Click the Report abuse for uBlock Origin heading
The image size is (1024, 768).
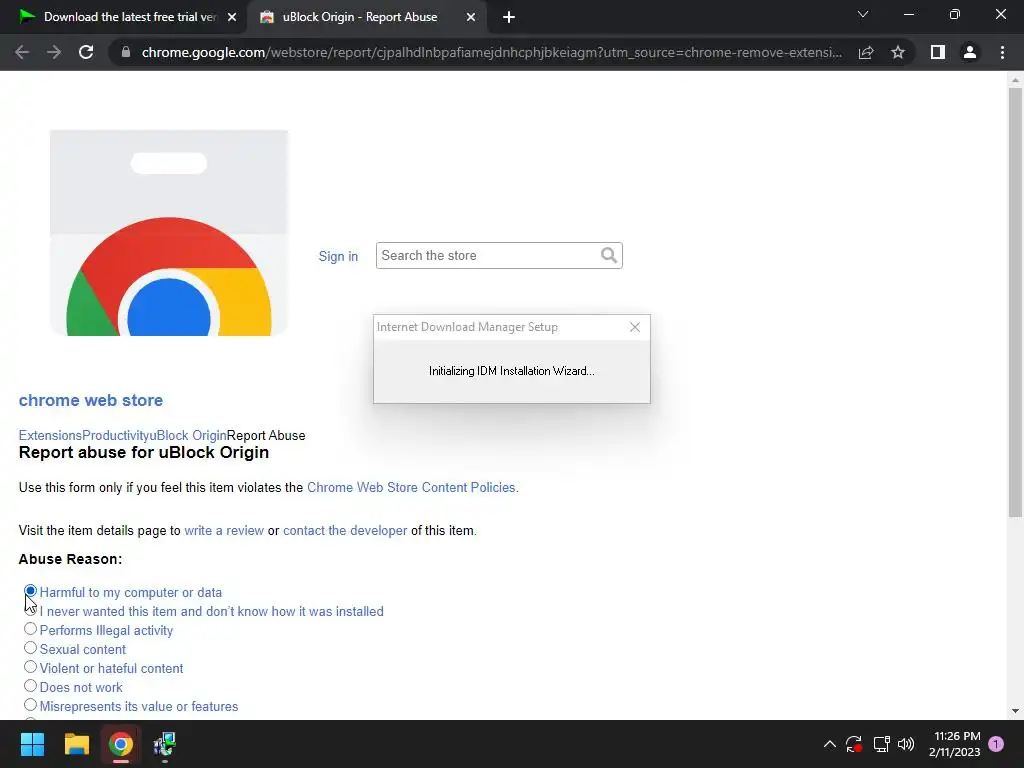click(x=144, y=453)
